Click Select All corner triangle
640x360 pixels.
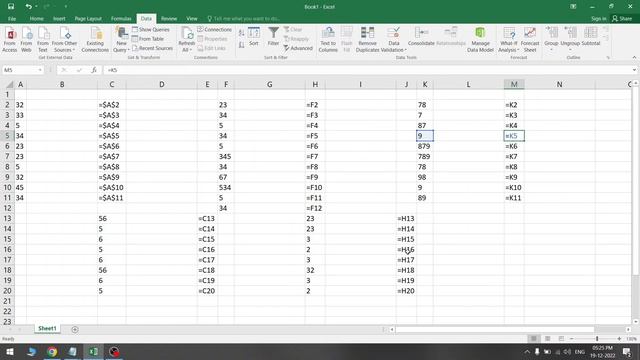9,84
